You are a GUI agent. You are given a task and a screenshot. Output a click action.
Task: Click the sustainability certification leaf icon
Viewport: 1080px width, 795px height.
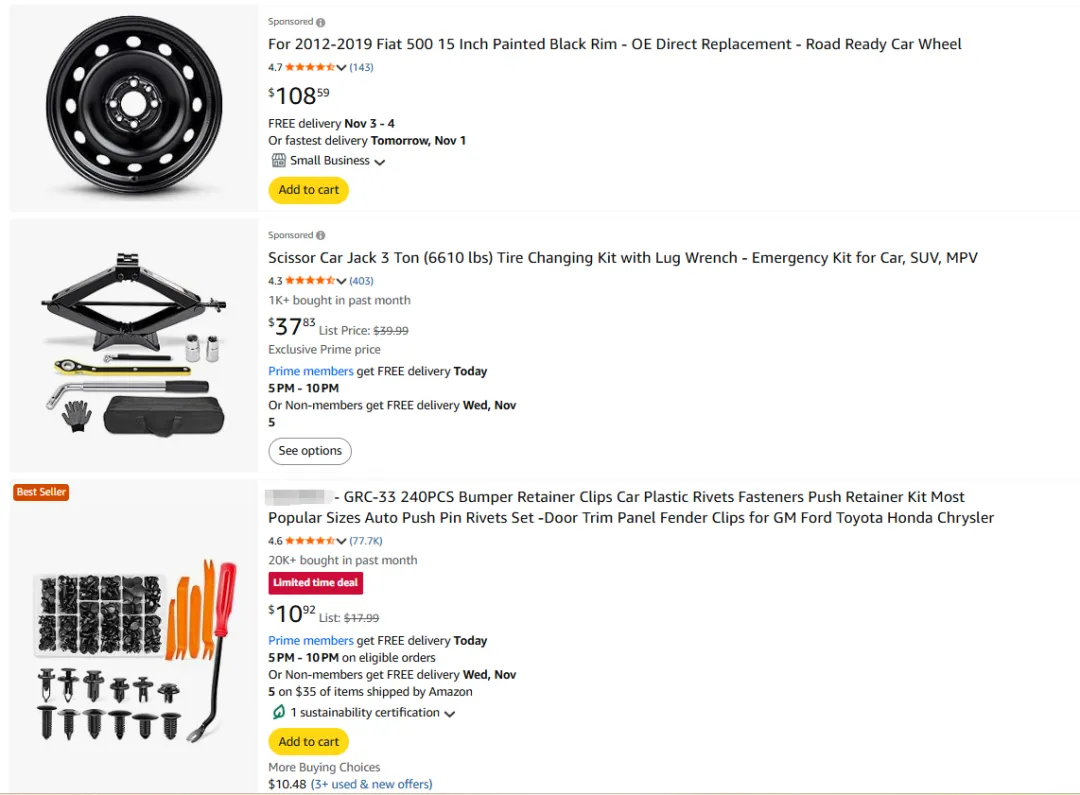click(278, 713)
